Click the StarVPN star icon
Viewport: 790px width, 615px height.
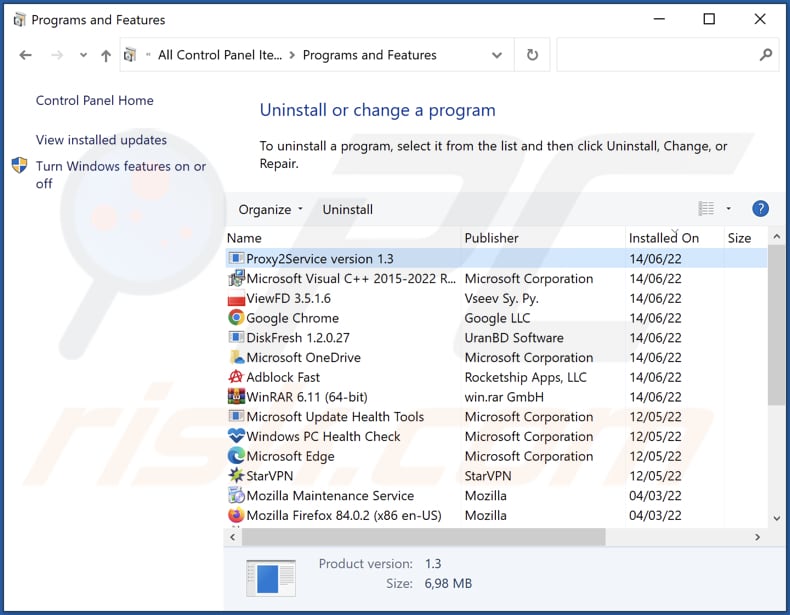236,475
